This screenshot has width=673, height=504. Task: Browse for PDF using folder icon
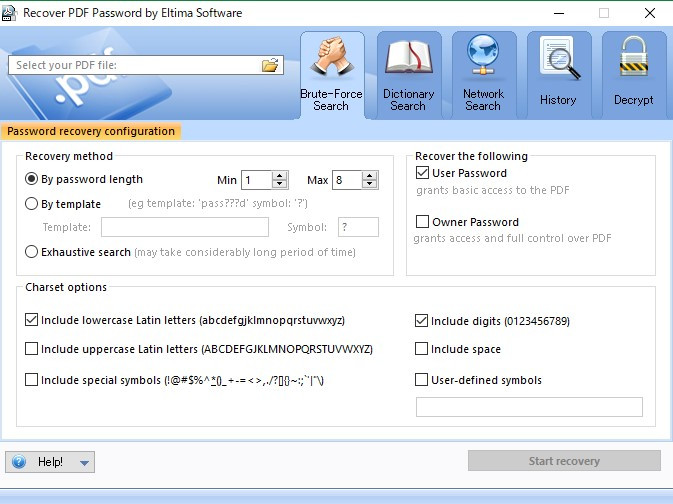pyautogui.click(x=270, y=65)
